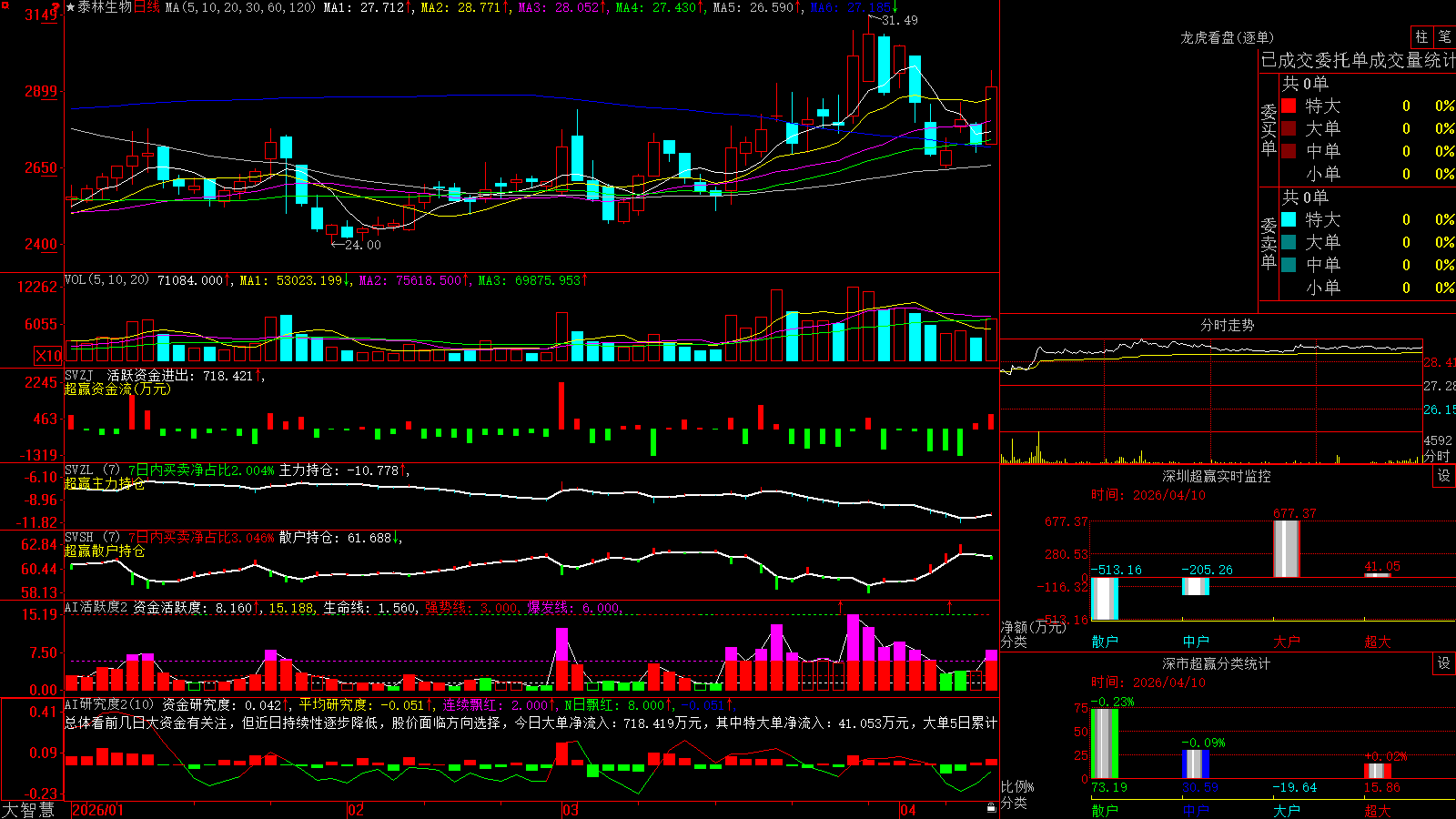This screenshot has height=819, width=1456.
Task: Click the 2026/01 date marker on the time axis
Action: point(97,810)
